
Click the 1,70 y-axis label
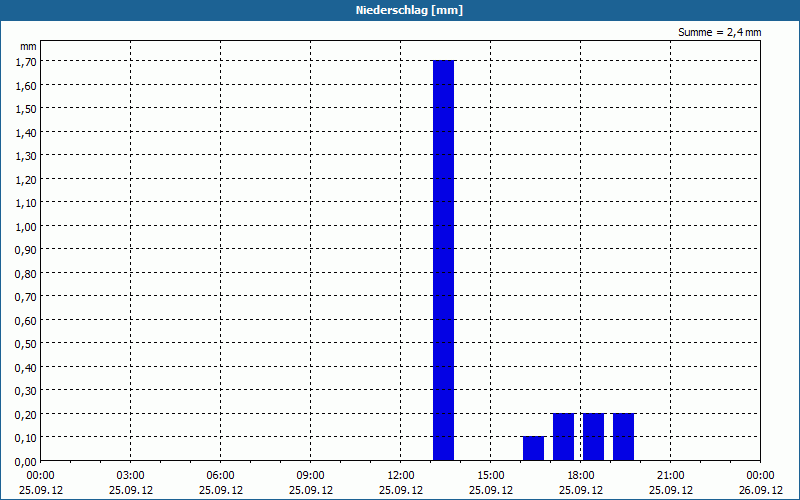[26, 62]
